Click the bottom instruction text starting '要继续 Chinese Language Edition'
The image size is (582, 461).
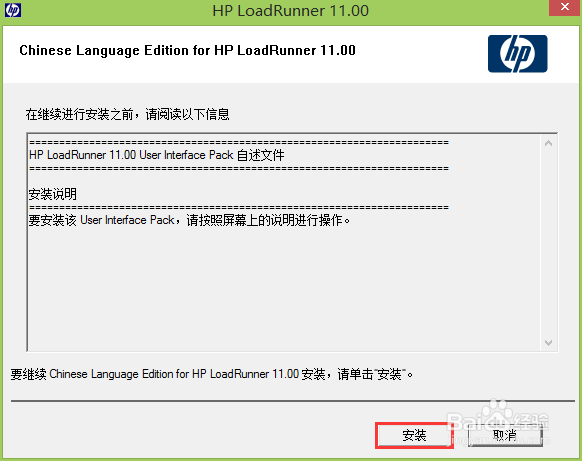click(212, 374)
